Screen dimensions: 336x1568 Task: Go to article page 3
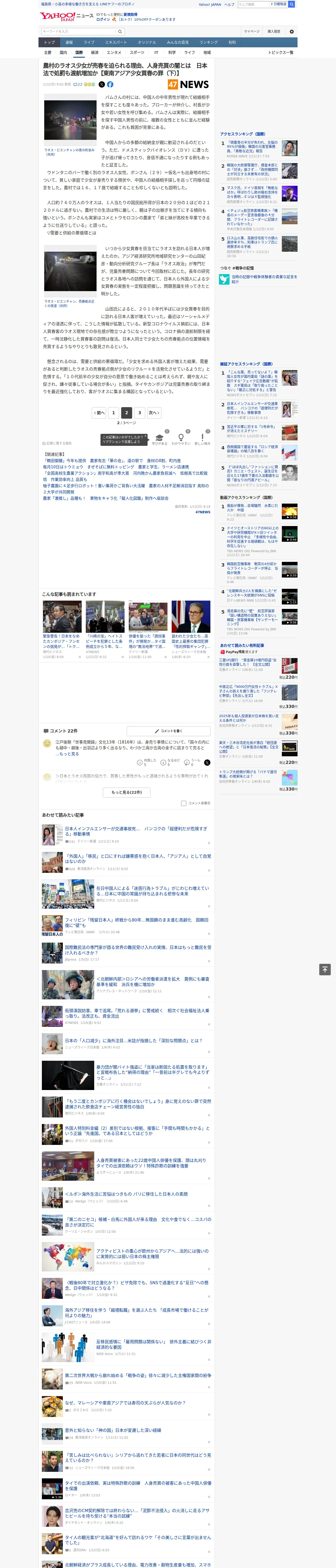click(x=140, y=412)
